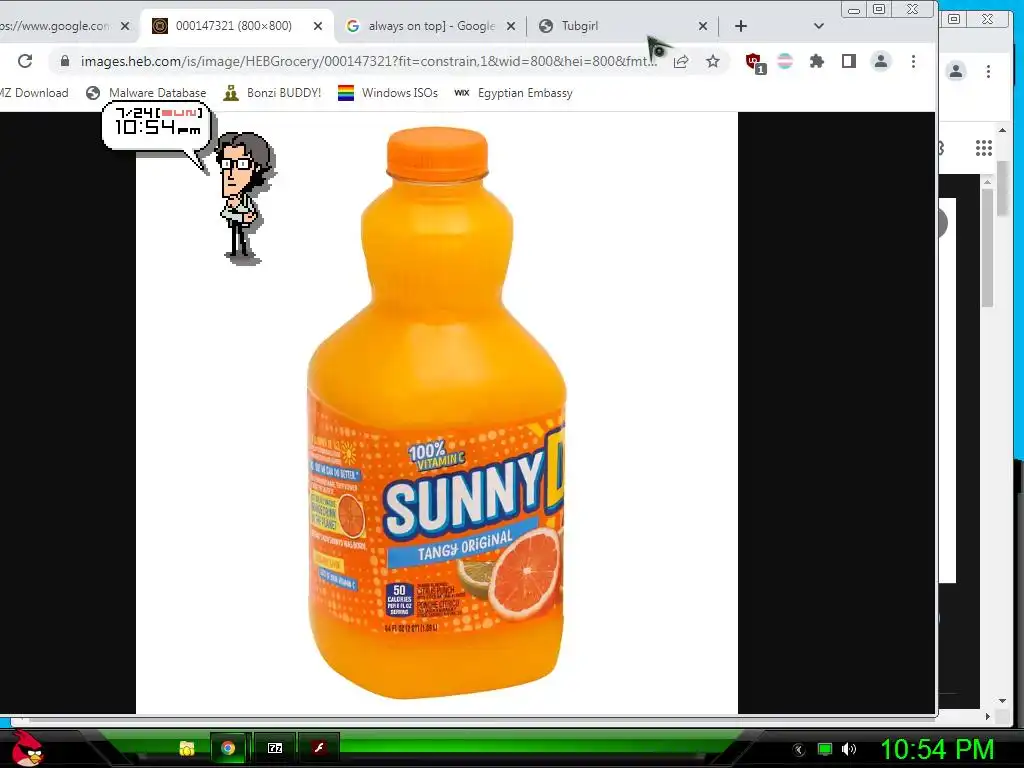The width and height of the screenshot is (1024, 768).
Task: Open the striped flag extension icon
Action: [x=785, y=61]
